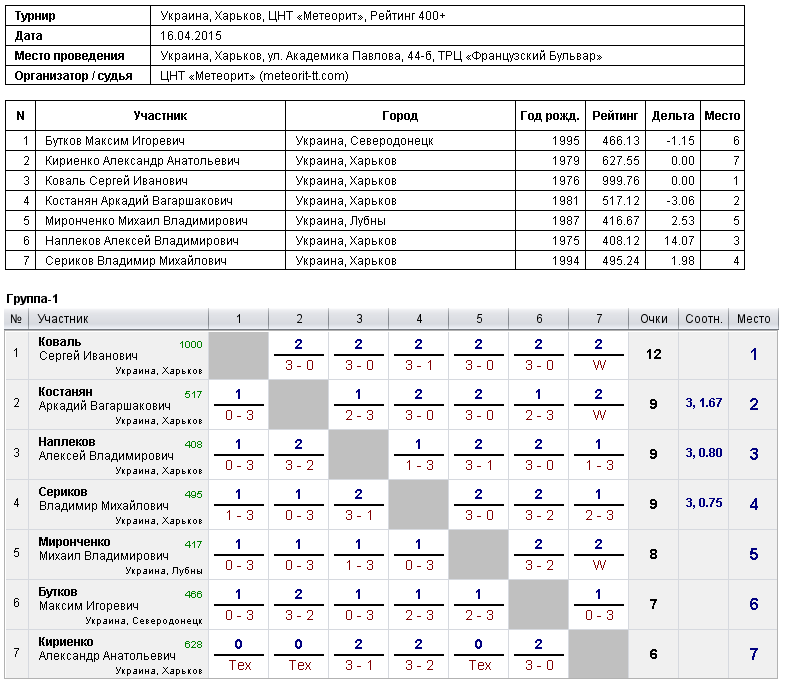
Task: Click 'Украина, Северодонецк' under Бутков in grid
Action: pos(144,621)
